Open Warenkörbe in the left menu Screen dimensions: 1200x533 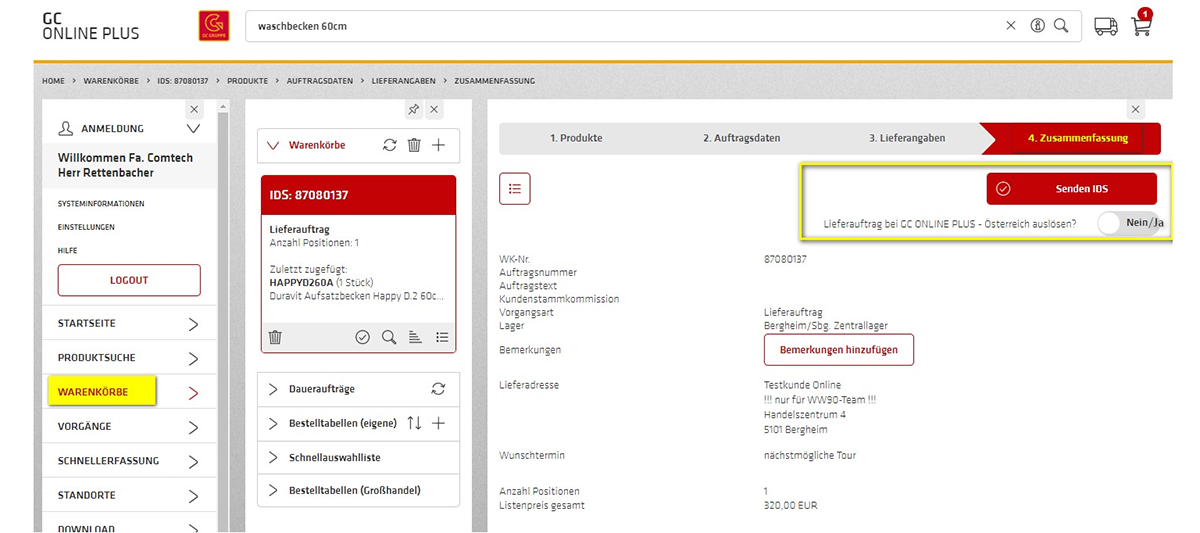(x=101, y=392)
